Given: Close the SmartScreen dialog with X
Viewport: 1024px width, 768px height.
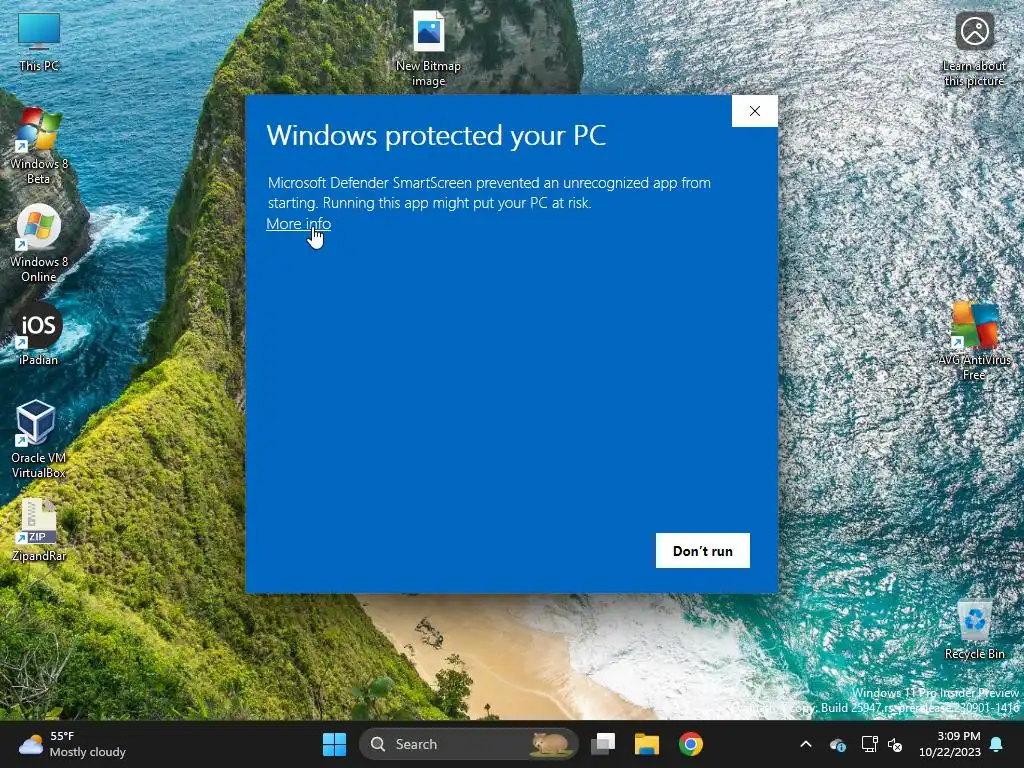Looking at the screenshot, I should point(755,111).
